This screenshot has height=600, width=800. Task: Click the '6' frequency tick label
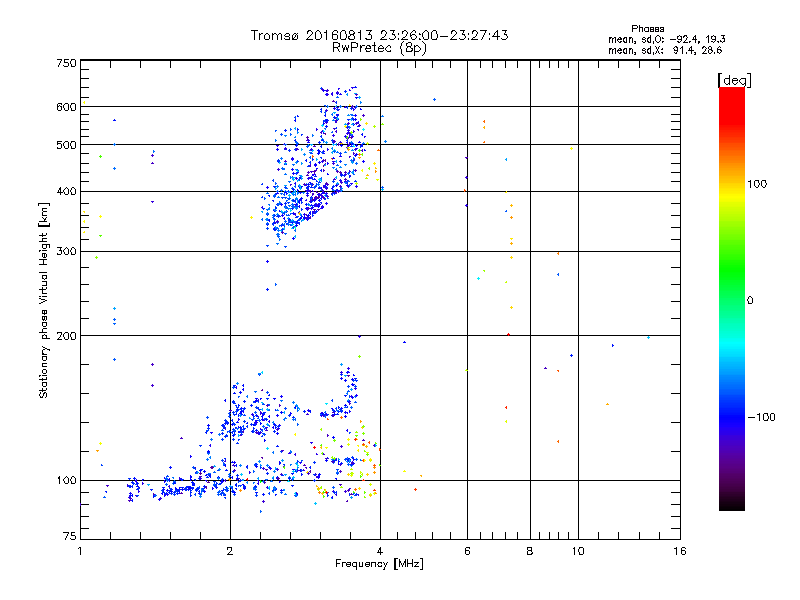click(x=467, y=551)
